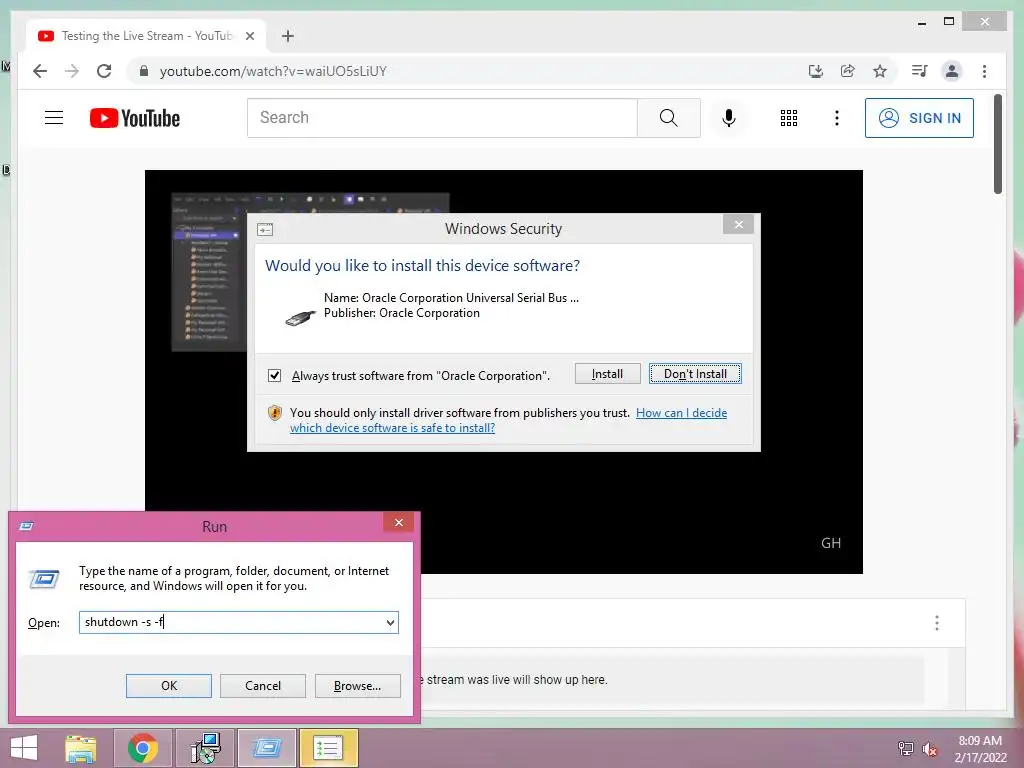Close the Run dialog
Screen dimensions: 1024x768
(398, 522)
